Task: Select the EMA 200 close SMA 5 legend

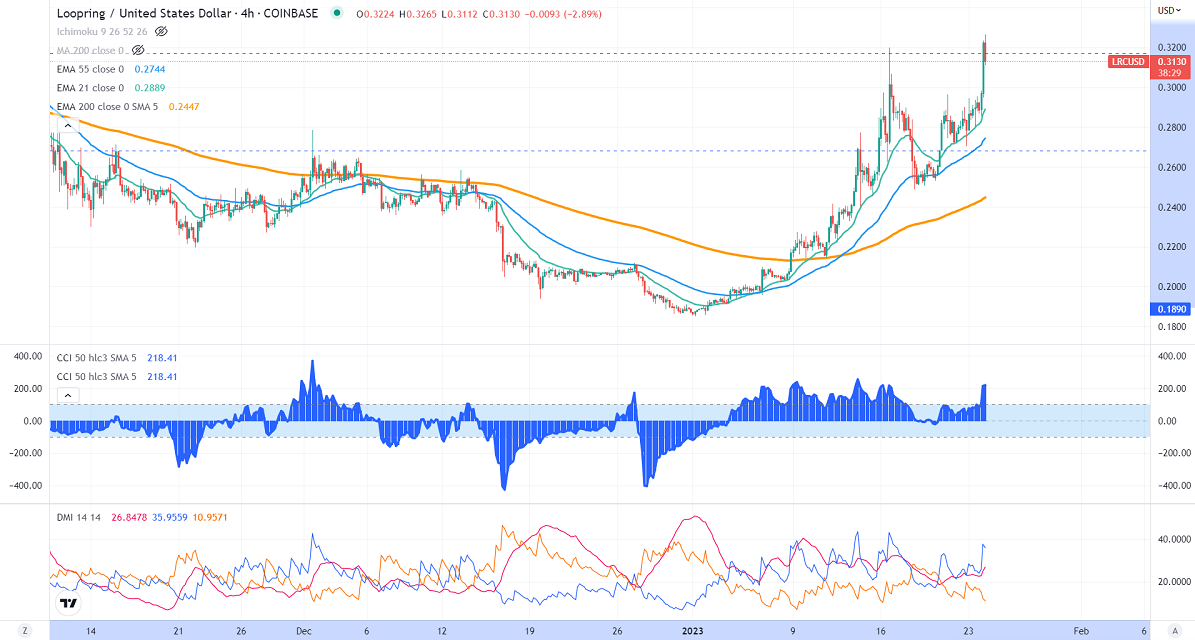Action: pyautogui.click(x=108, y=106)
